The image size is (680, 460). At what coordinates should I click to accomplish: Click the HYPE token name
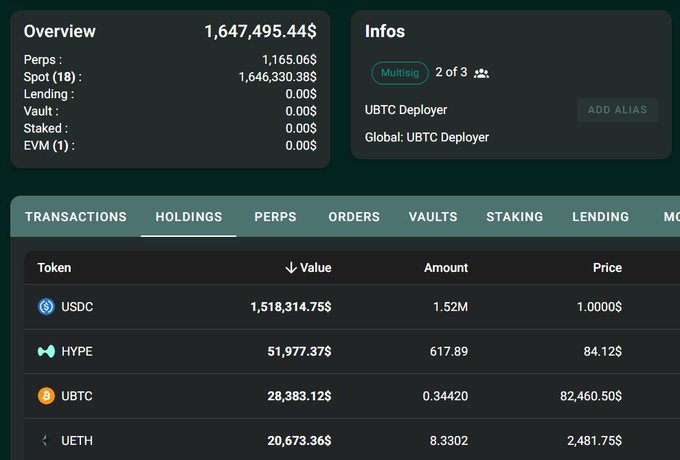point(77,351)
